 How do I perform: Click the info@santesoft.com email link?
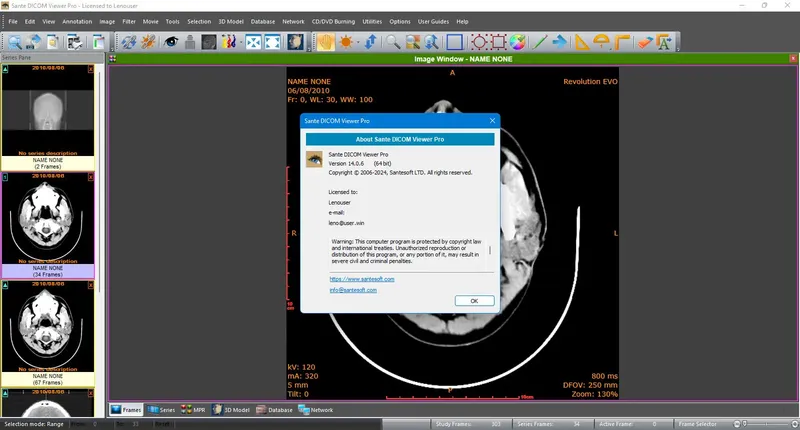click(353, 290)
